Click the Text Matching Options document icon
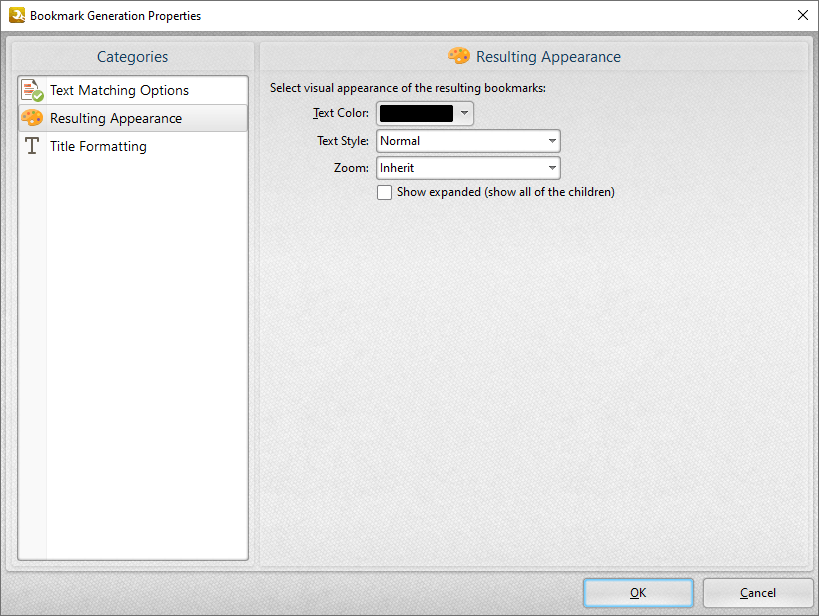This screenshot has height=616, width=819. (32, 90)
